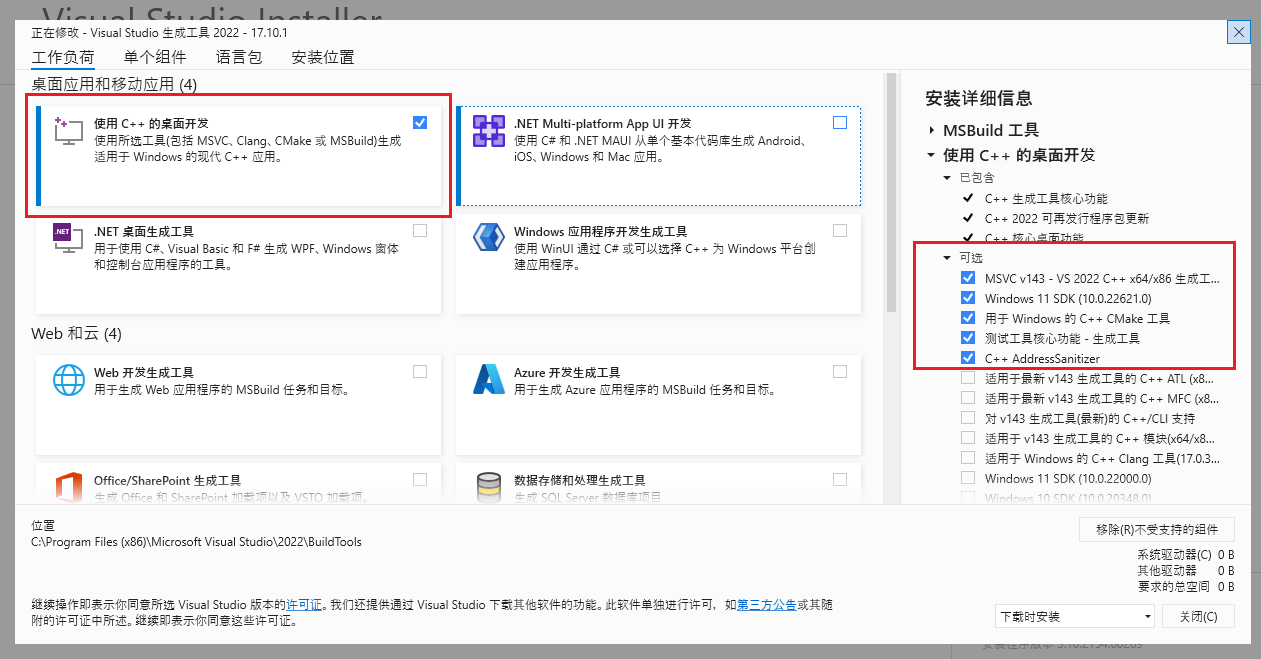Click the Web 开发生成工具 globe icon
Screen dimensions: 1261x659
68,379
